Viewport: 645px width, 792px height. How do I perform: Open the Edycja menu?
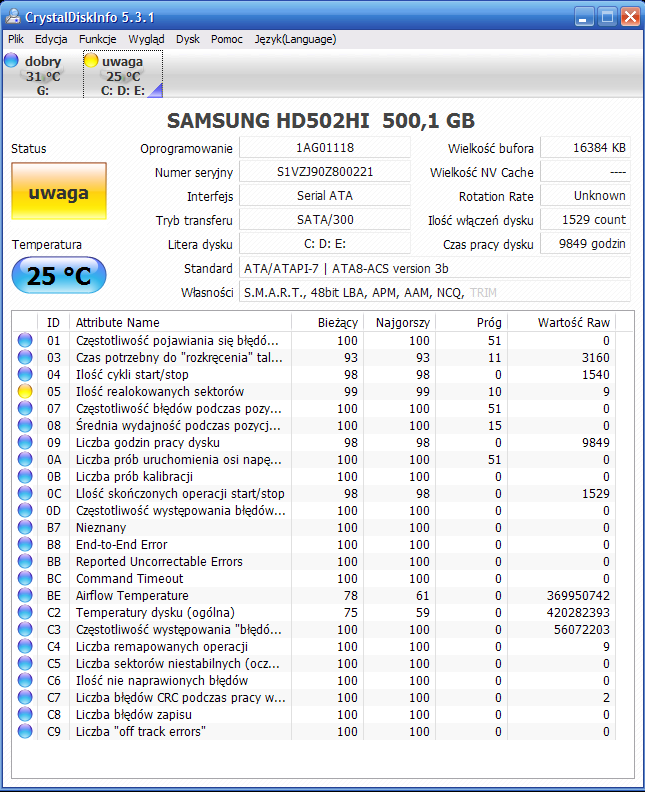[51, 39]
